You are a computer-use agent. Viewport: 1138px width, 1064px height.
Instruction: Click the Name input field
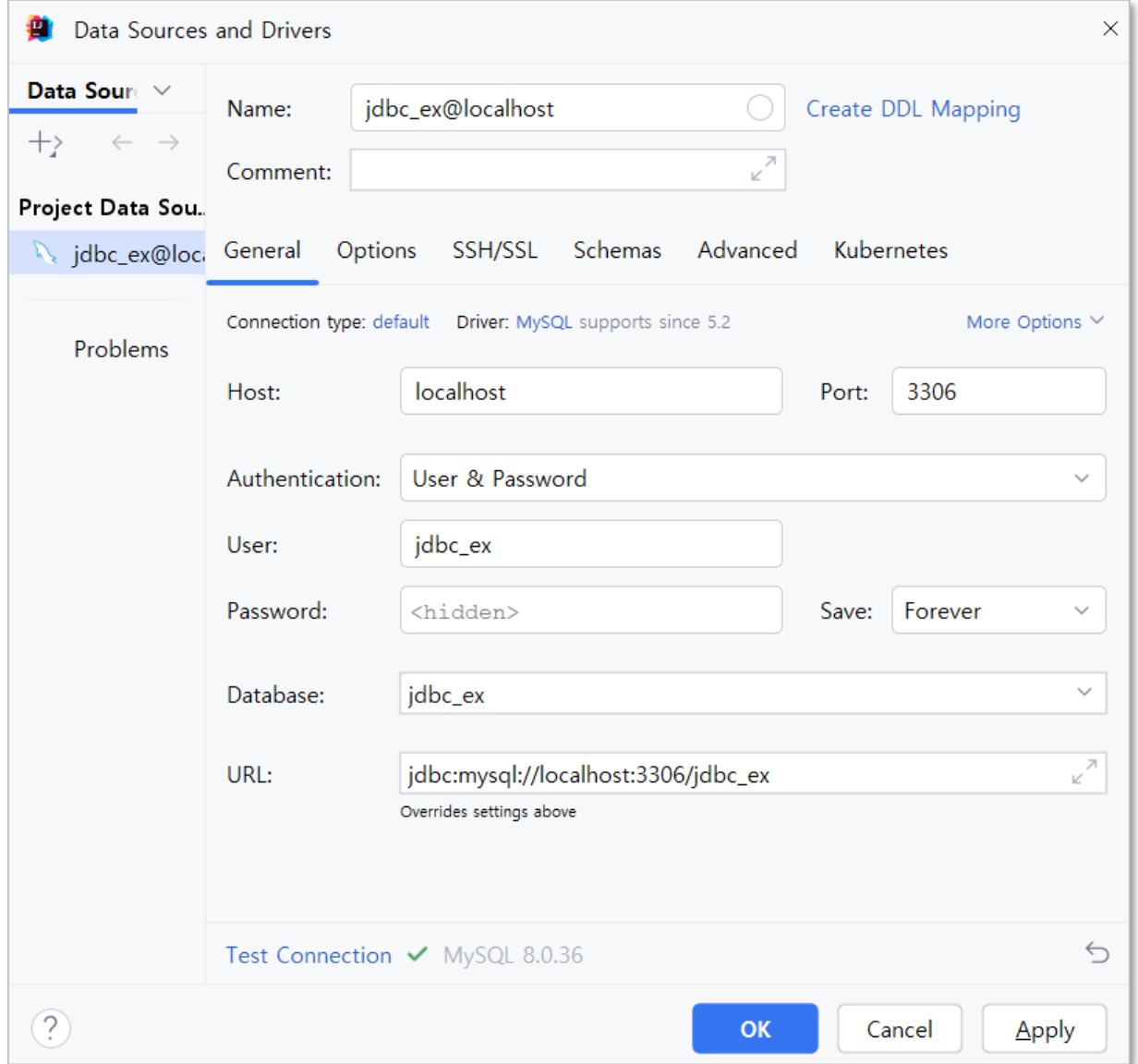(x=567, y=108)
